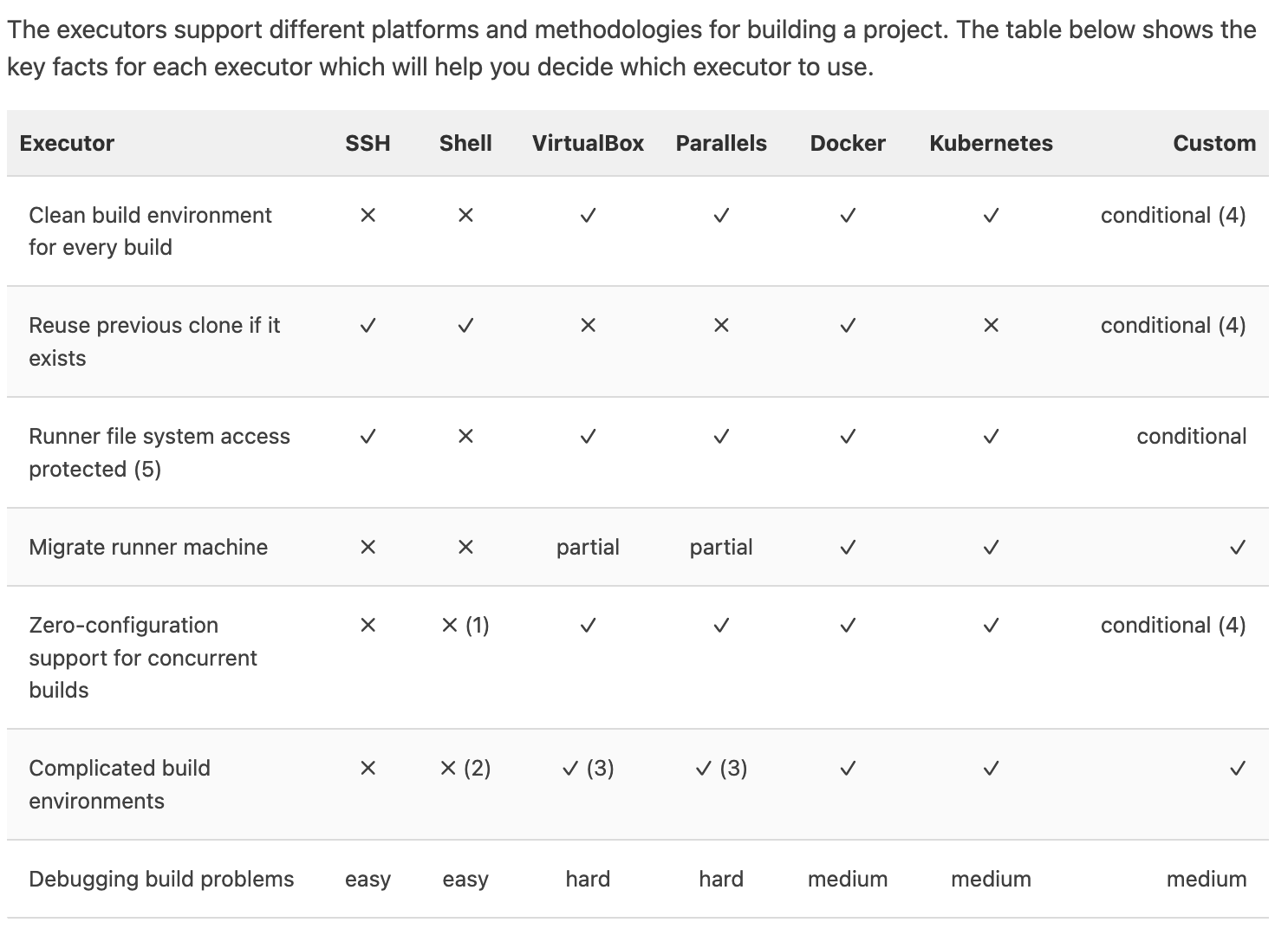This screenshot has height=929, width=1288.
Task: Click the Shell X (2) complicated build cell
Action: (465, 768)
